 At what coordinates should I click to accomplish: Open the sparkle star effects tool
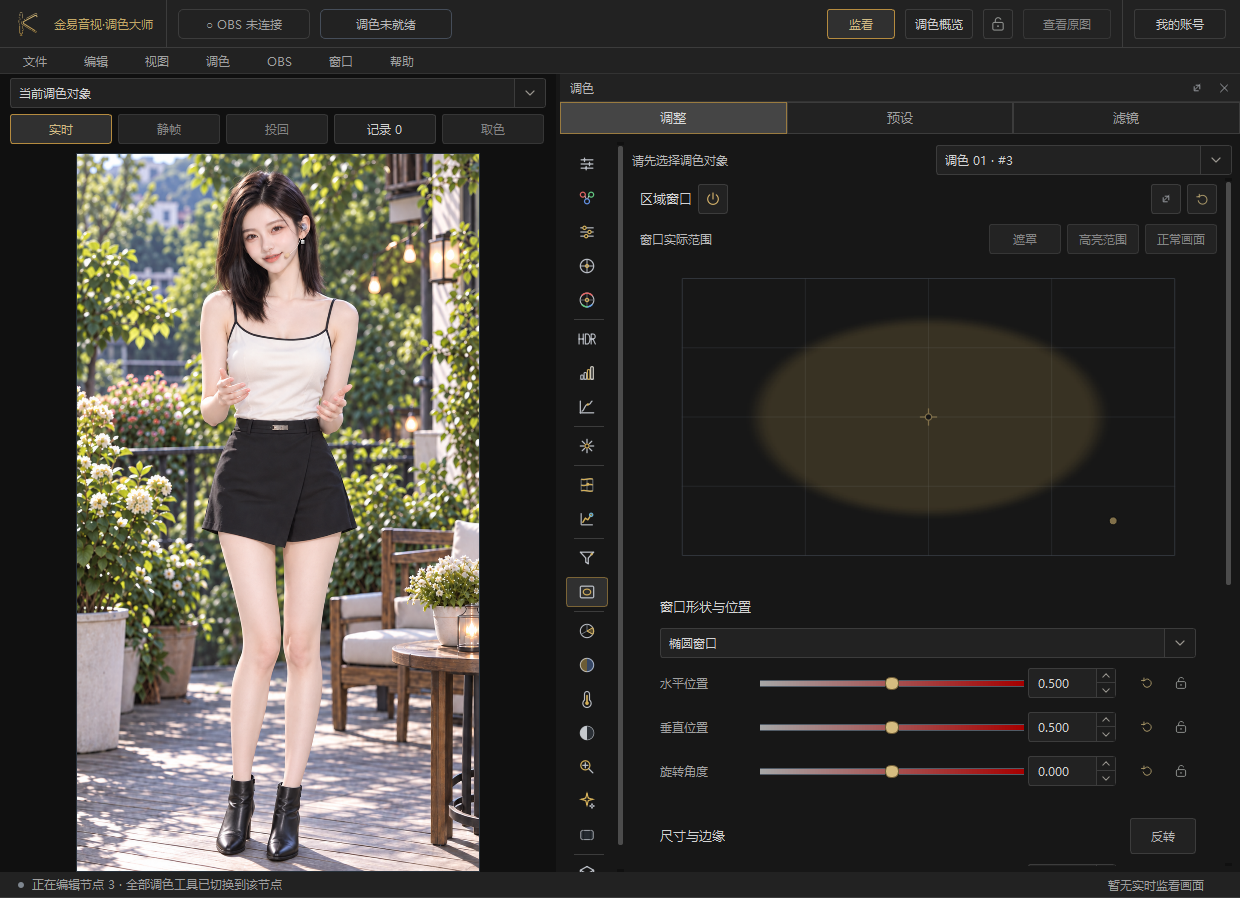coord(587,800)
